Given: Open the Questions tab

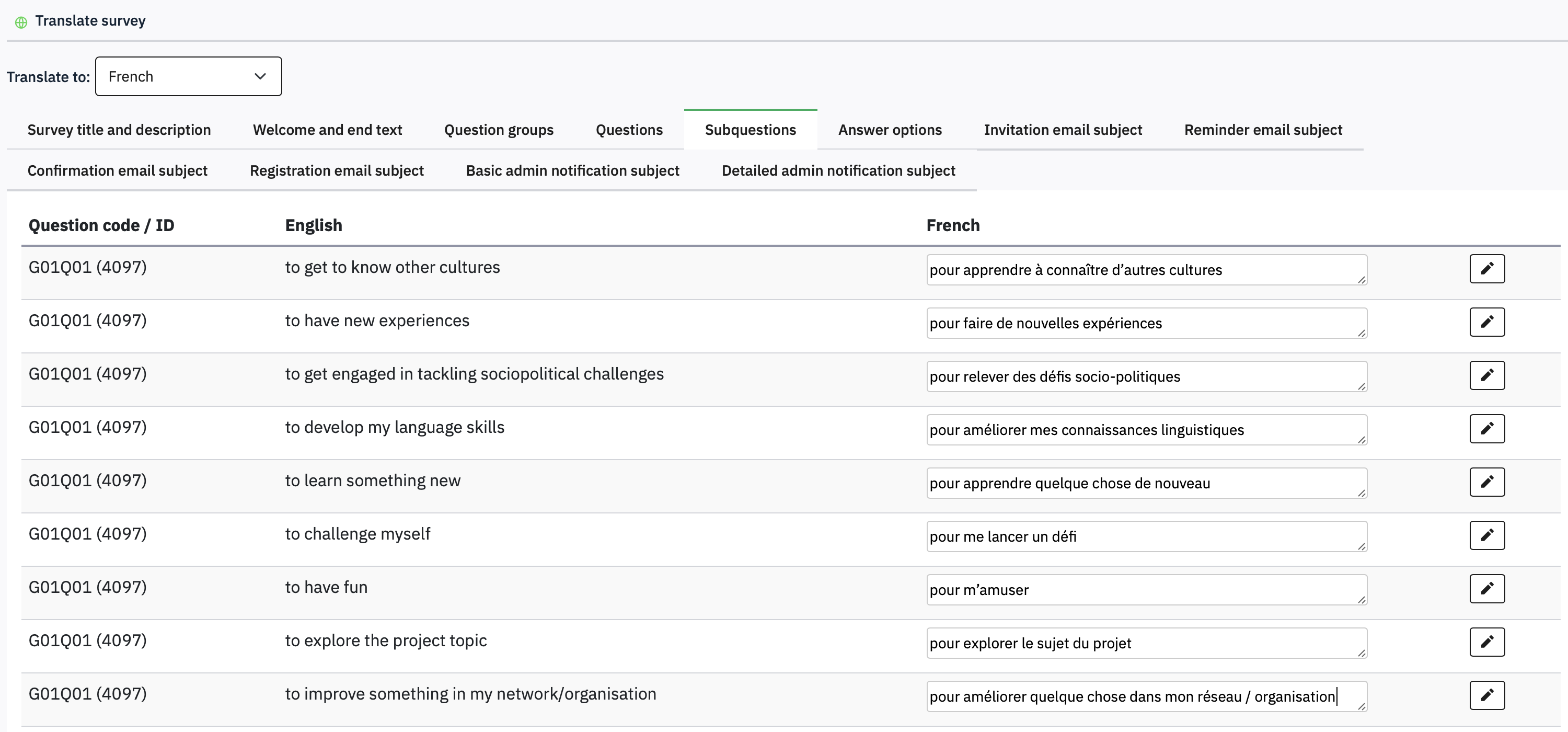Looking at the screenshot, I should pos(629,130).
